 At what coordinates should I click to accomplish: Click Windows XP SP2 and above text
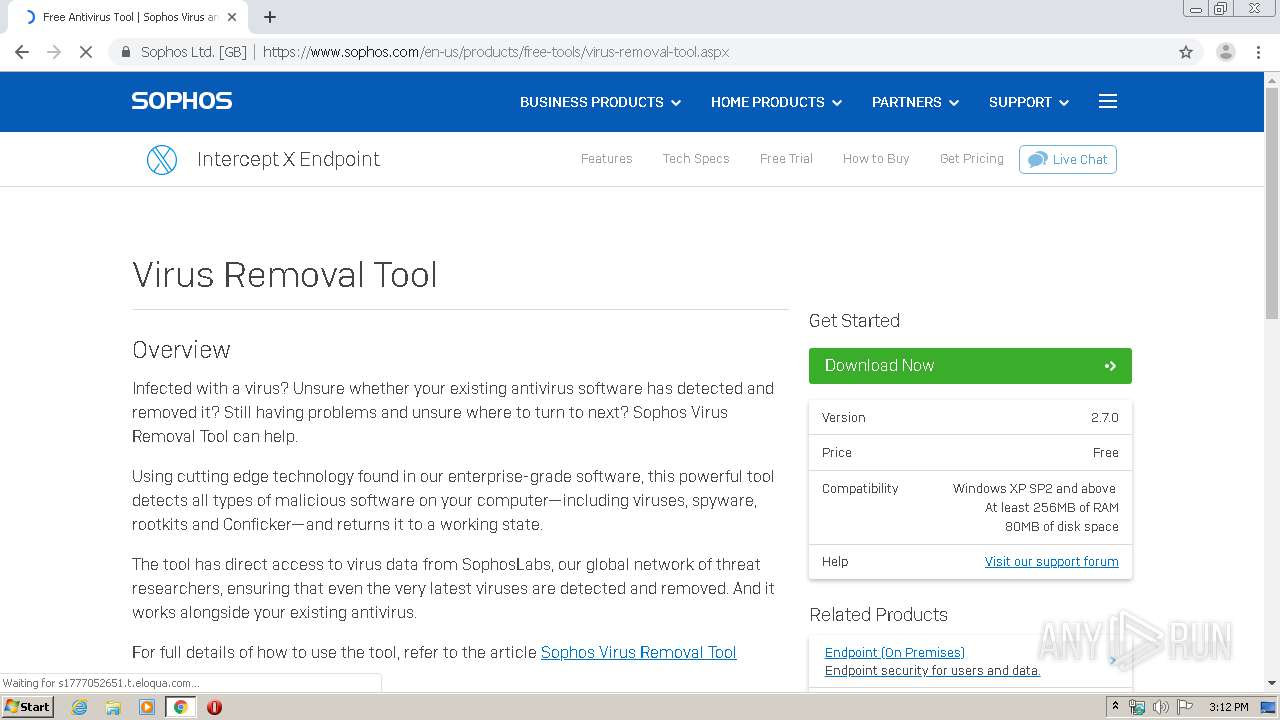[1034, 489]
